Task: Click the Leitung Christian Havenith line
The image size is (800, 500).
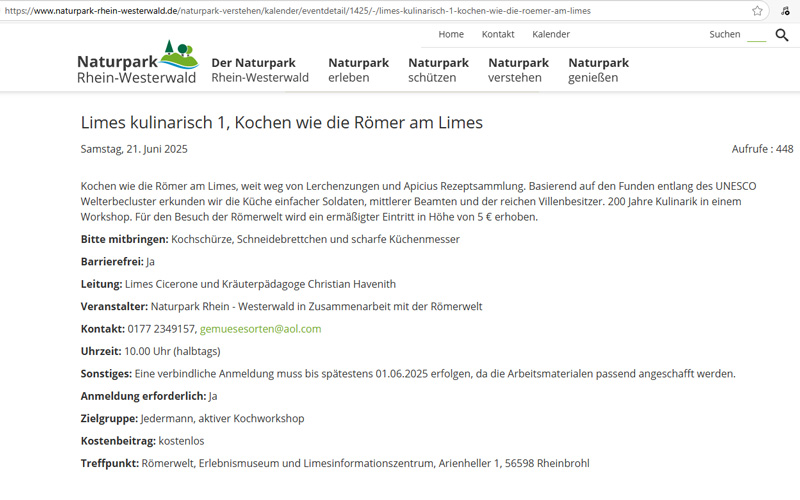Action: pos(238,284)
